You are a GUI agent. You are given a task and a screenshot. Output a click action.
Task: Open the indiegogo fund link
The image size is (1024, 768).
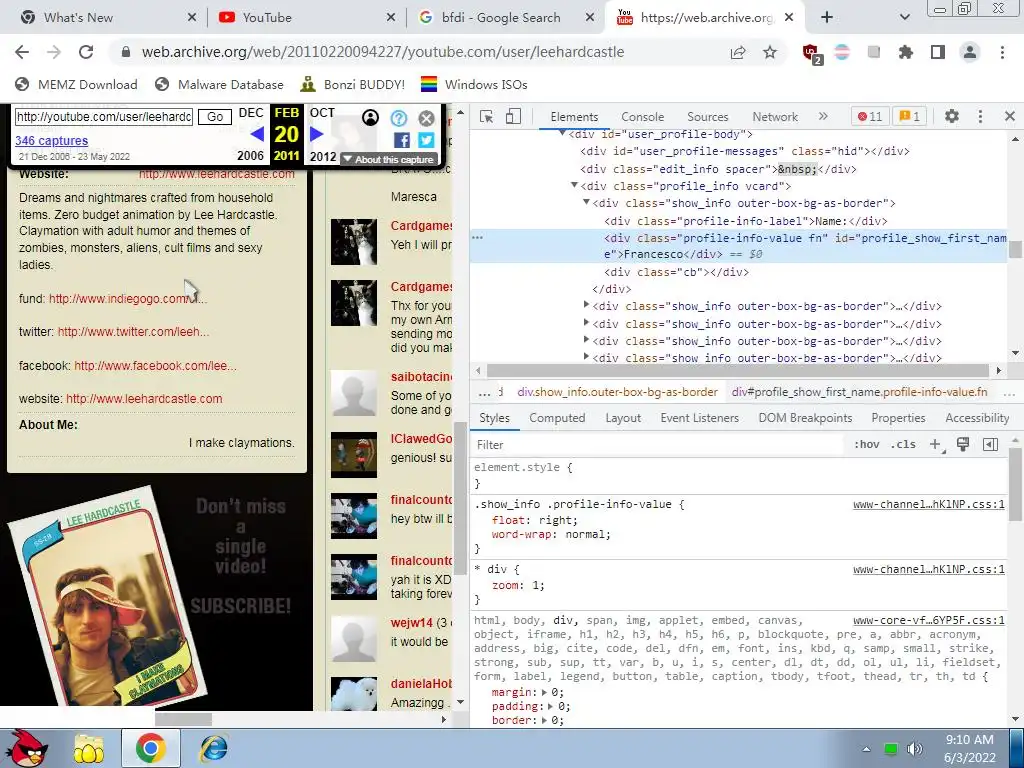click(128, 298)
